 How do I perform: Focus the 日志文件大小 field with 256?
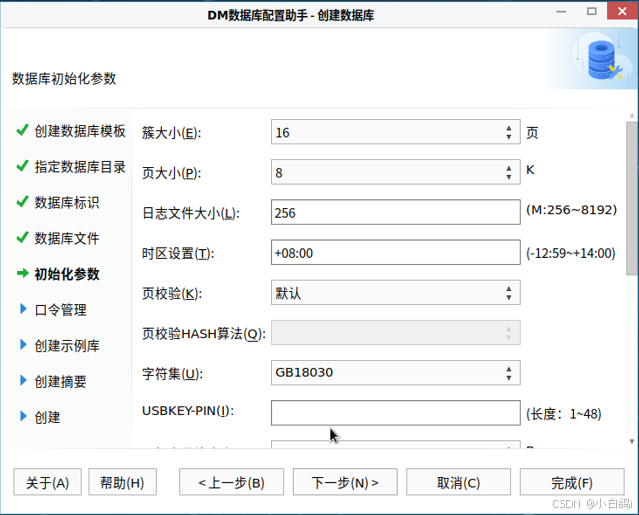pyautogui.click(x=395, y=212)
